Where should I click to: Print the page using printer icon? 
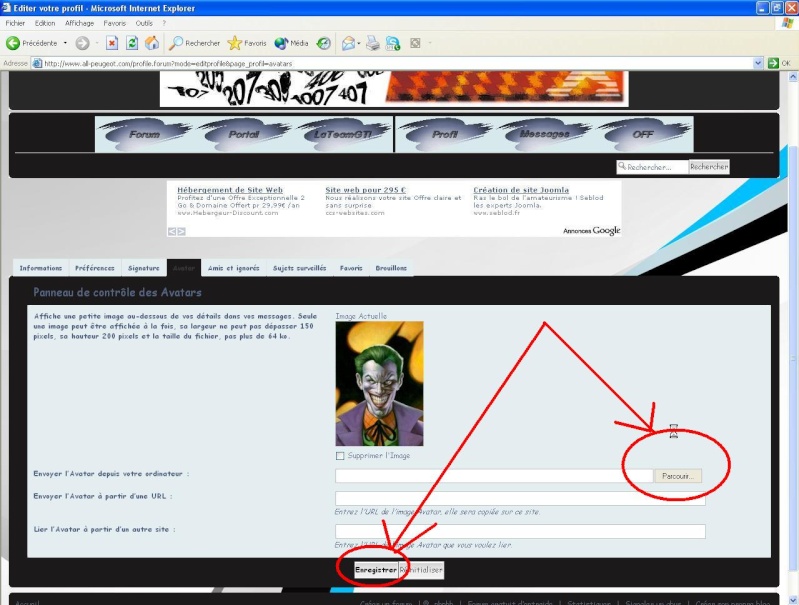tap(373, 43)
